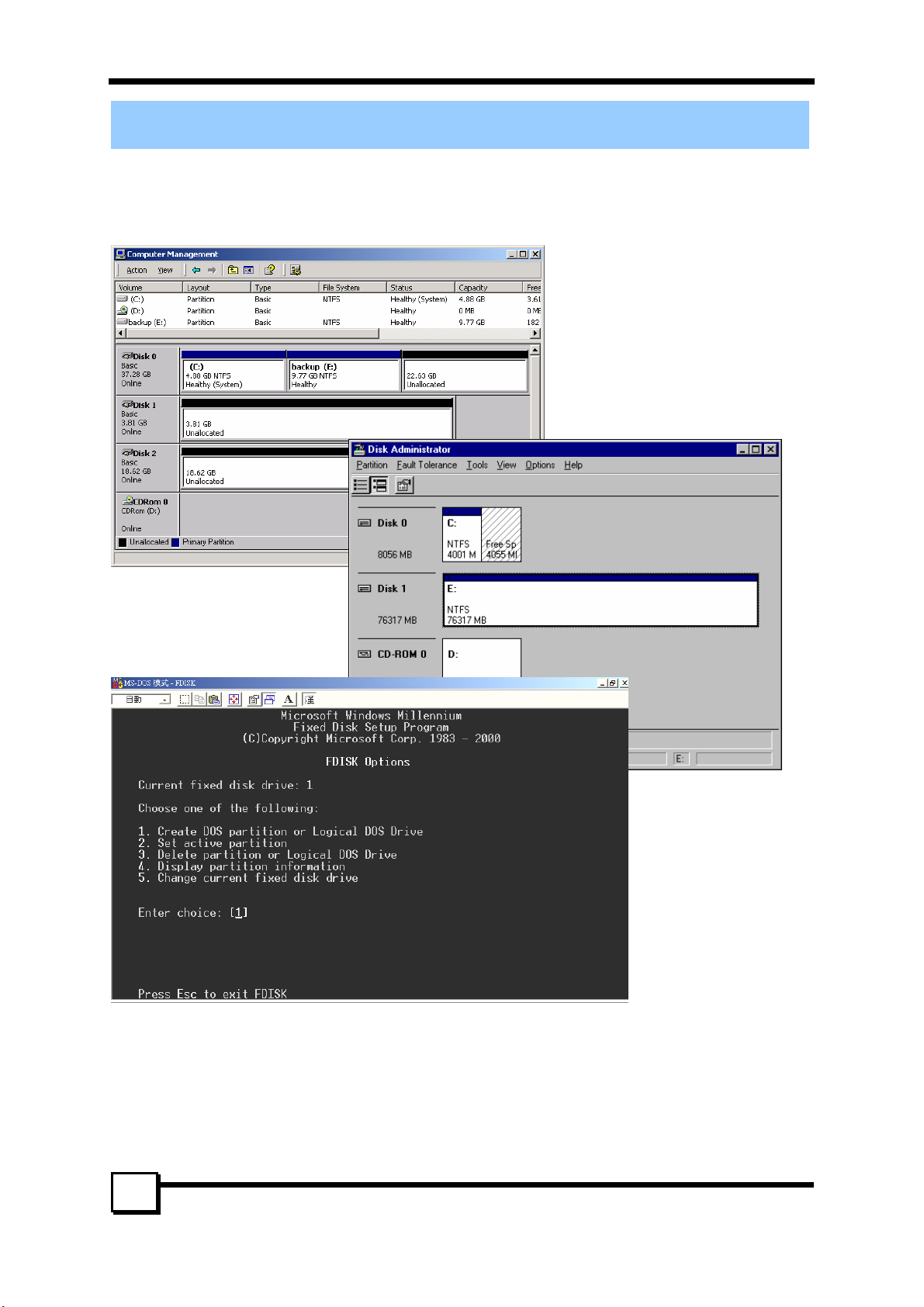The height and width of the screenshot is (1307, 924).
Task: Click the Computer Management title bar icon
Action: coord(120,254)
